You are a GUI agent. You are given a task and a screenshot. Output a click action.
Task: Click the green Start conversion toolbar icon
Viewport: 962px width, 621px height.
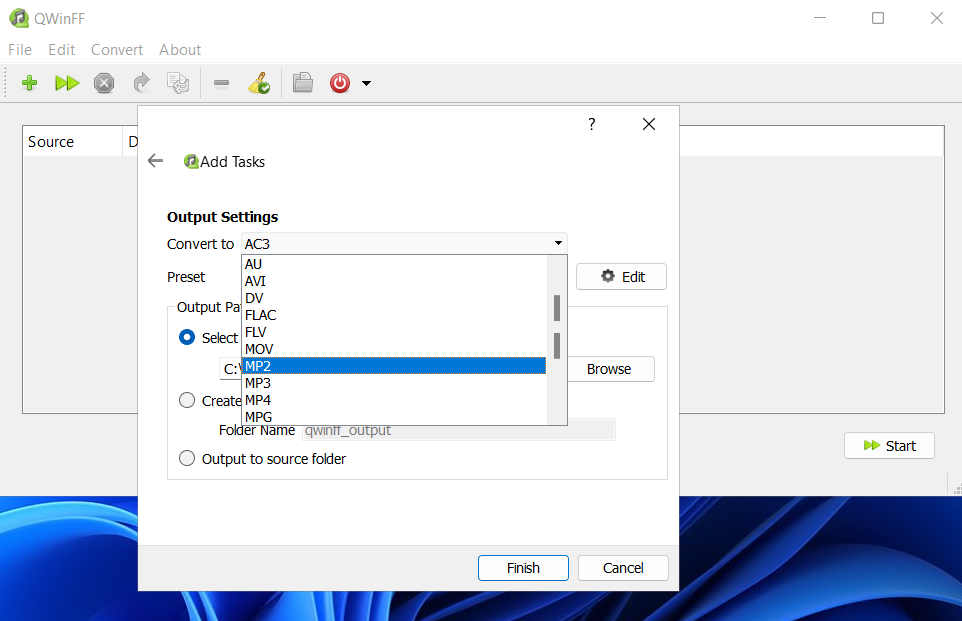[67, 83]
